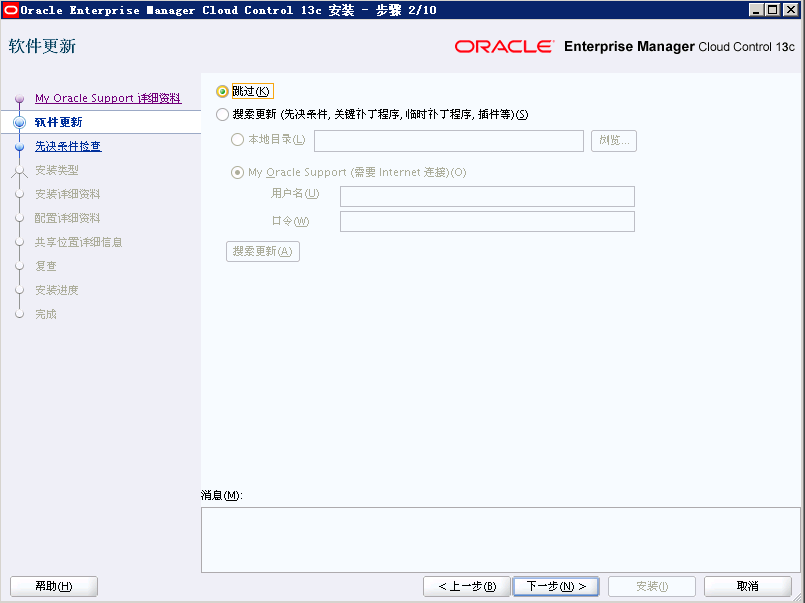Image resolution: width=805 pixels, height=603 pixels.
Task: Click the 安装进度 step bullet
Action: click(20, 290)
